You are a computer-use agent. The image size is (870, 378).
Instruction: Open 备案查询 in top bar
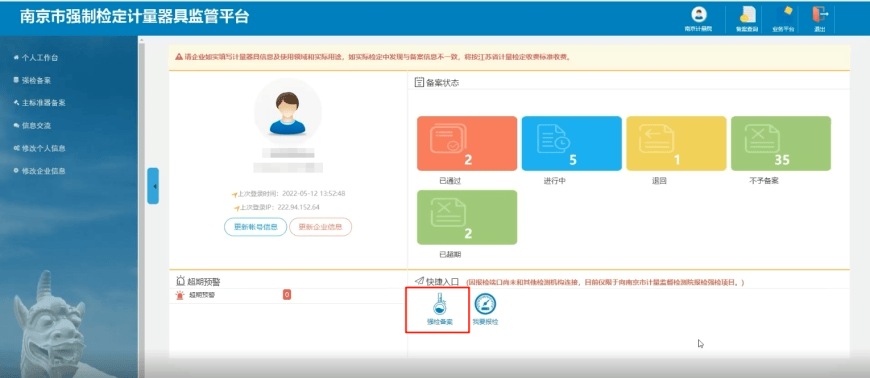747,19
